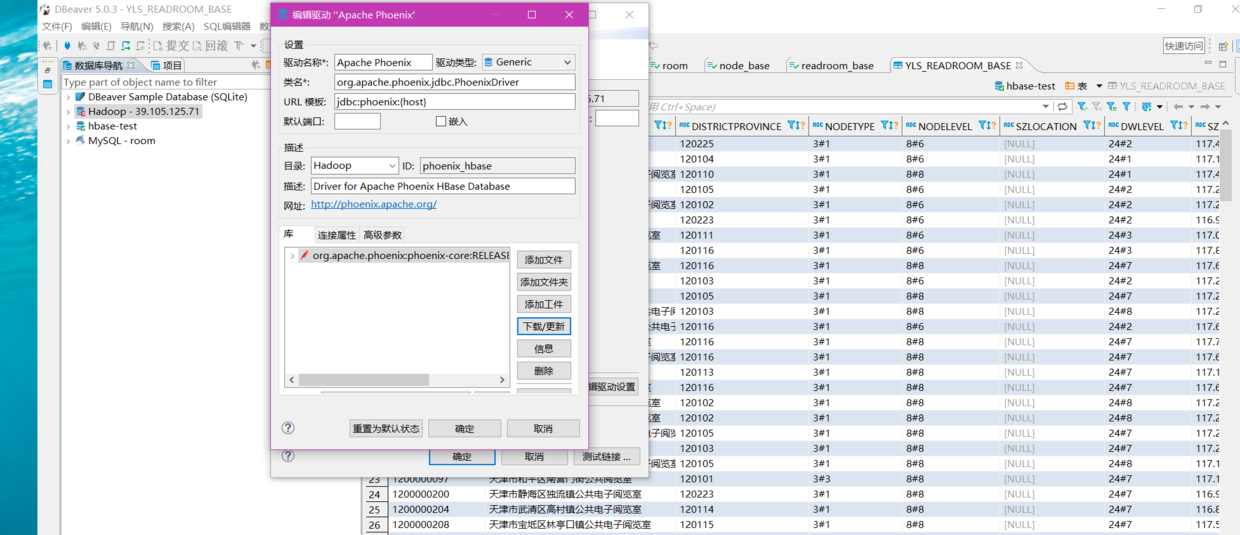Expand the phoenix-core library tree node

pyautogui.click(x=292, y=256)
